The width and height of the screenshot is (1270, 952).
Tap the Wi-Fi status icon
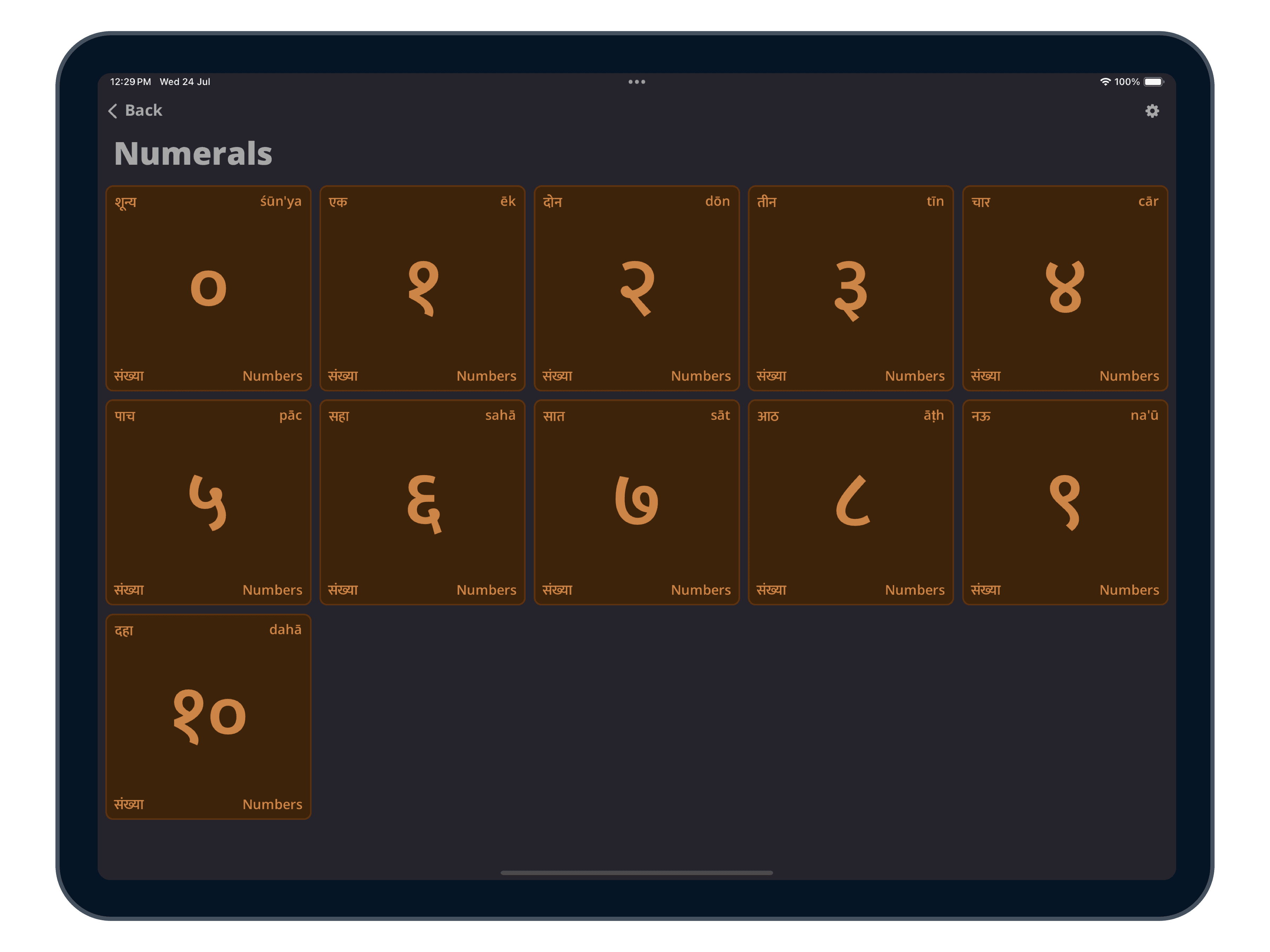(x=1105, y=81)
